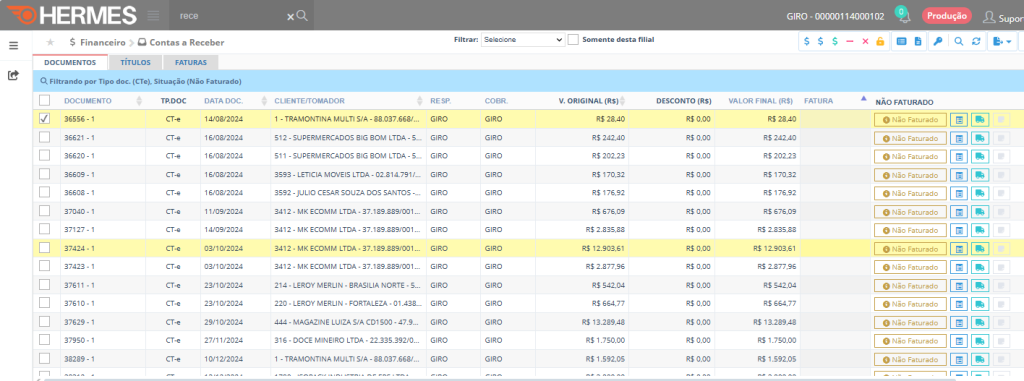Viewport: 1024px width, 381px height.
Task: Click the Produção environment badge
Action: click(x=947, y=16)
